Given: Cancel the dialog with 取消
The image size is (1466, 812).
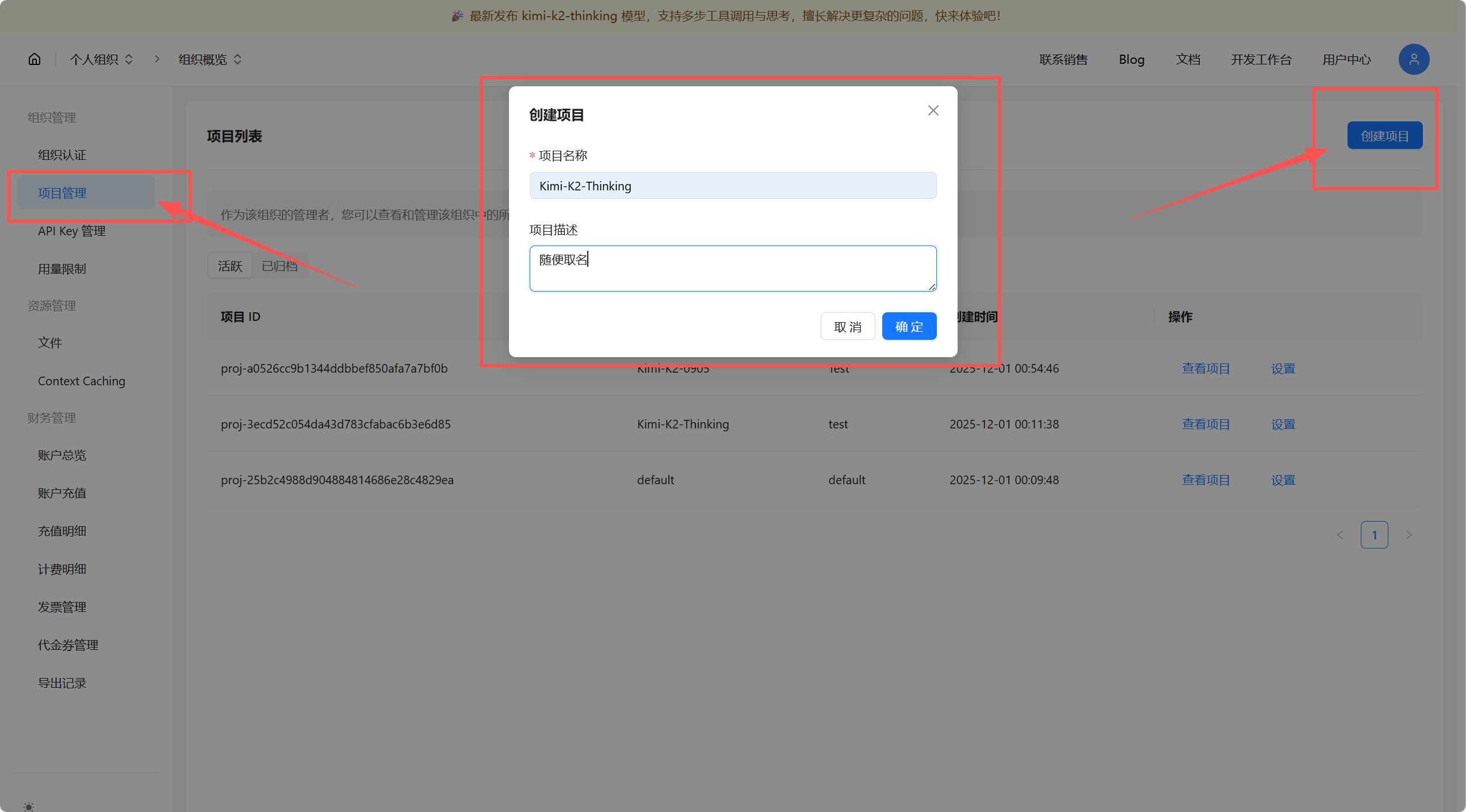Looking at the screenshot, I should (x=848, y=326).
